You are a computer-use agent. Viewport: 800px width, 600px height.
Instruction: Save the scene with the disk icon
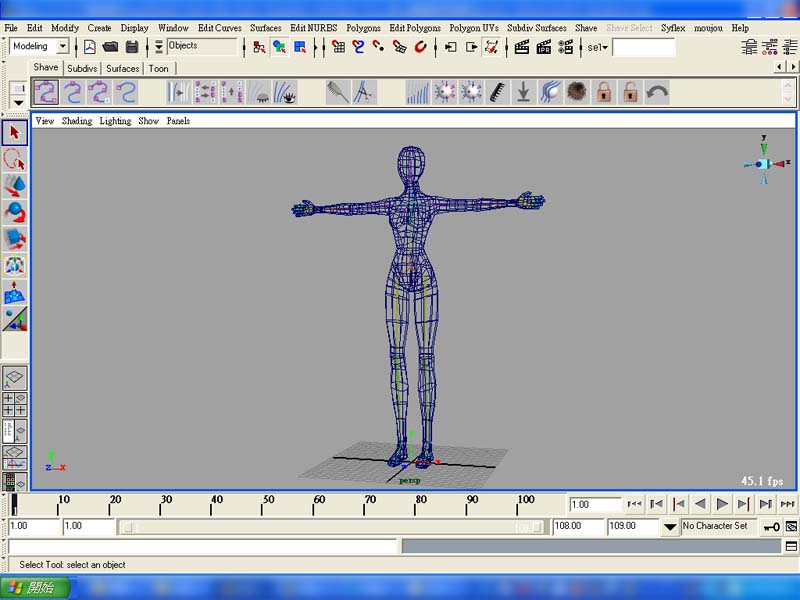click(132, 47)
